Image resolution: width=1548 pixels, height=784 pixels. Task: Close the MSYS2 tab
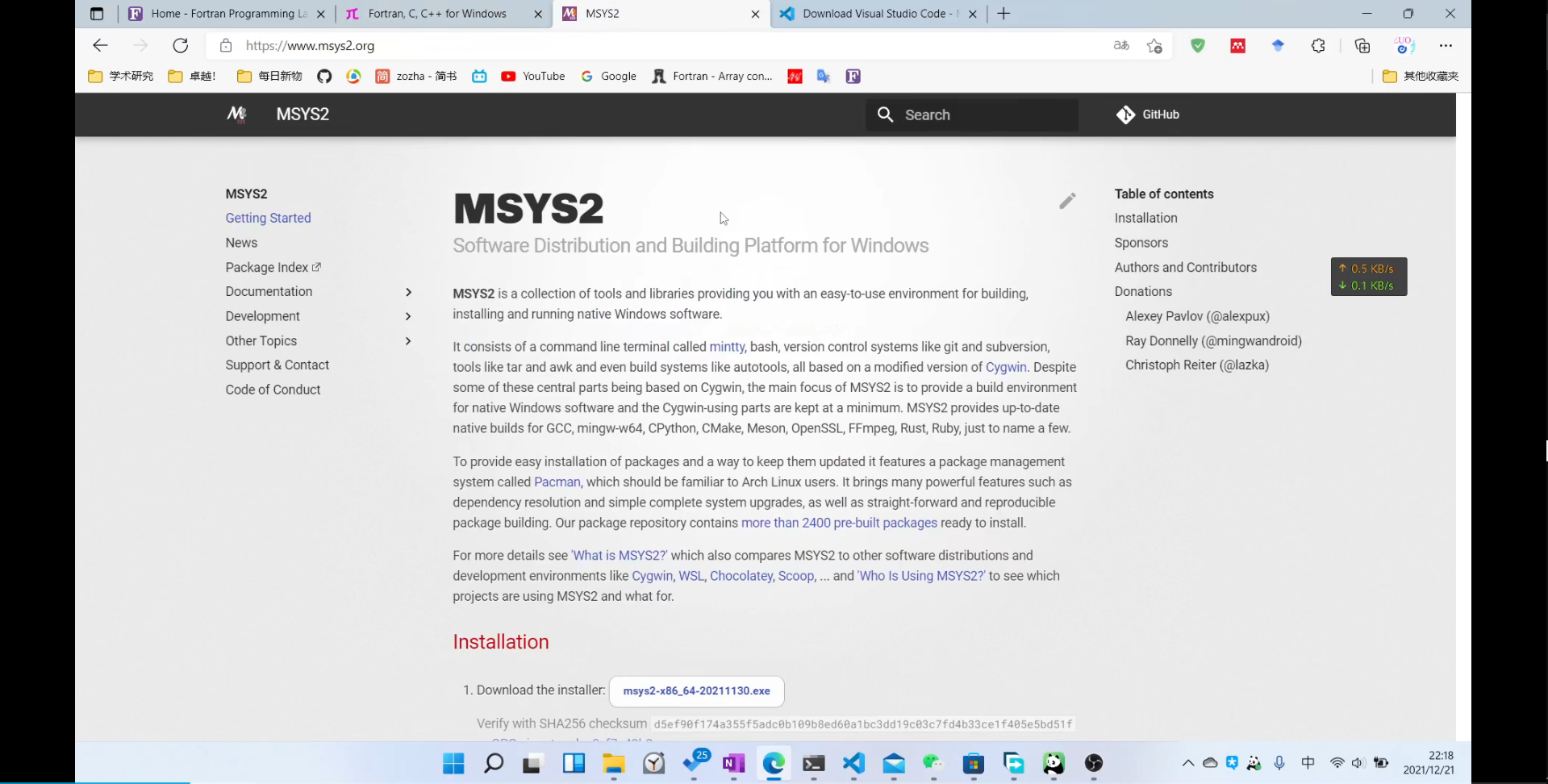coord(755,14)
